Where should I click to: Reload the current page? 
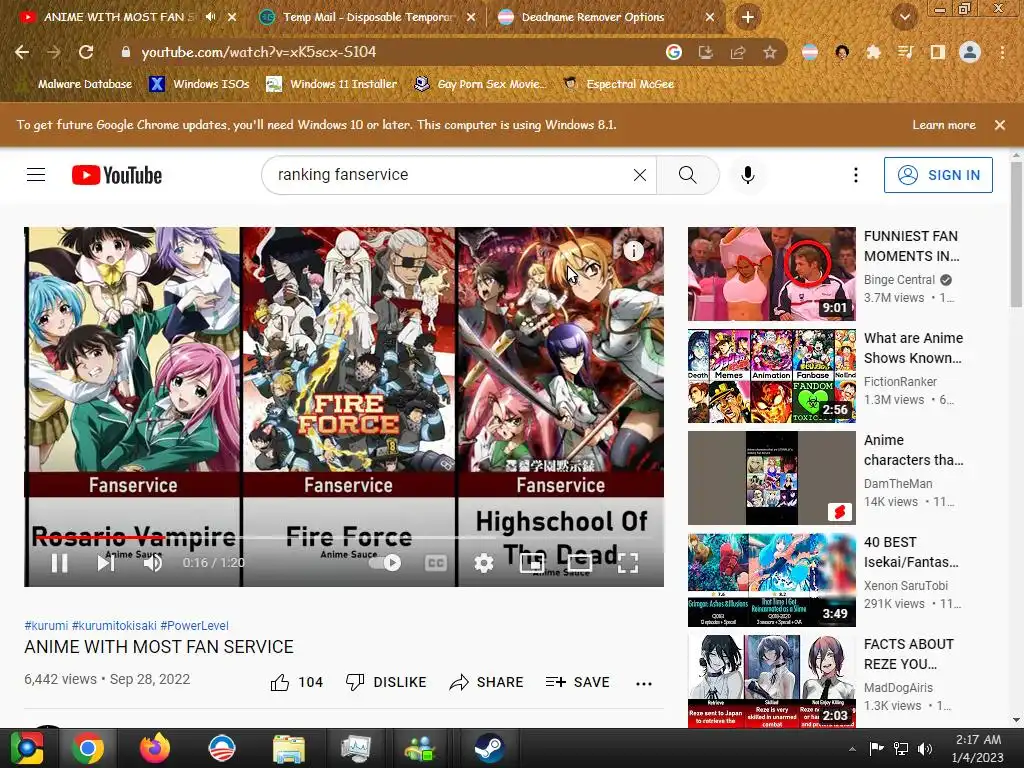coord(86,52)
